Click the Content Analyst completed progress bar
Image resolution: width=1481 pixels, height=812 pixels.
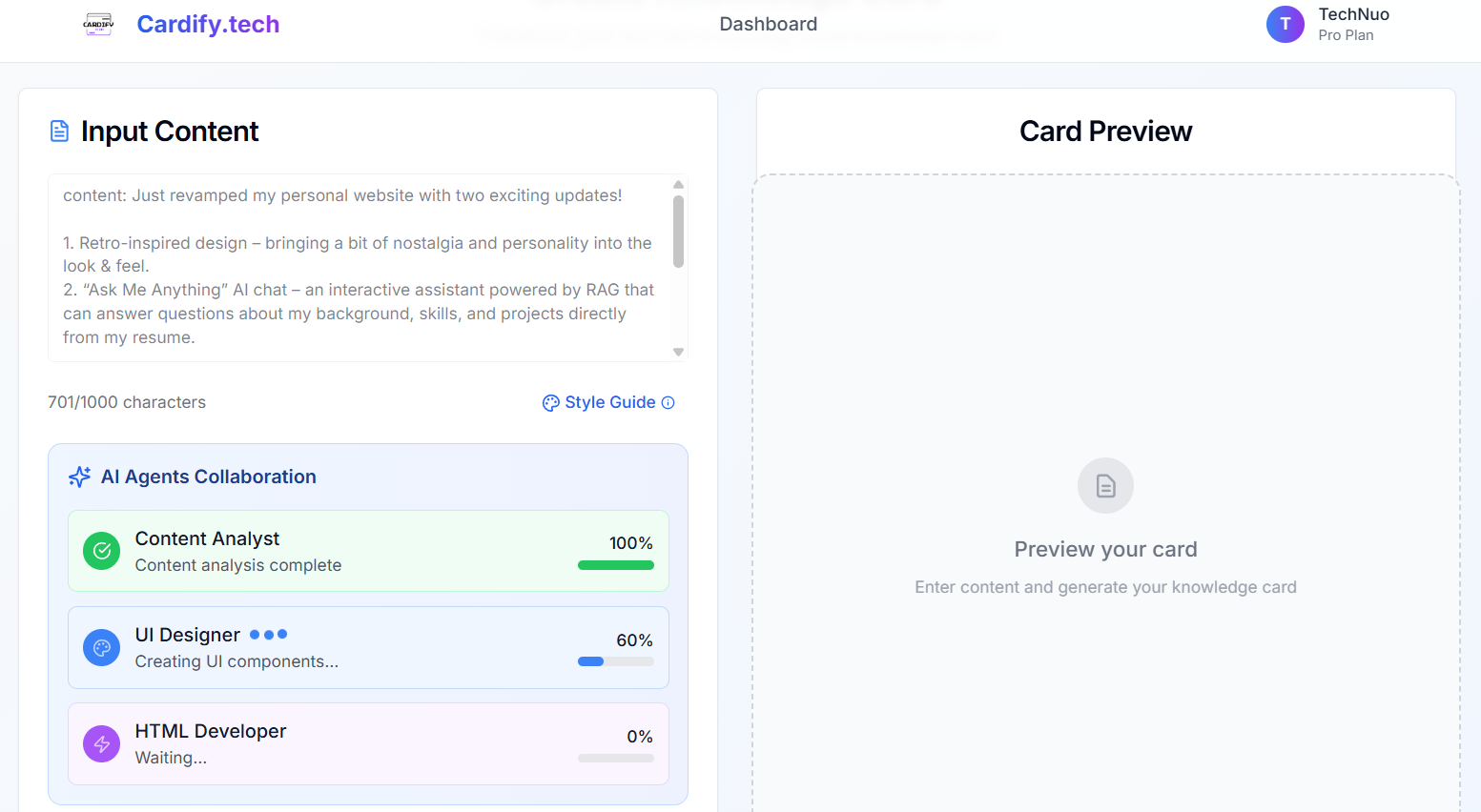point(615,564)
